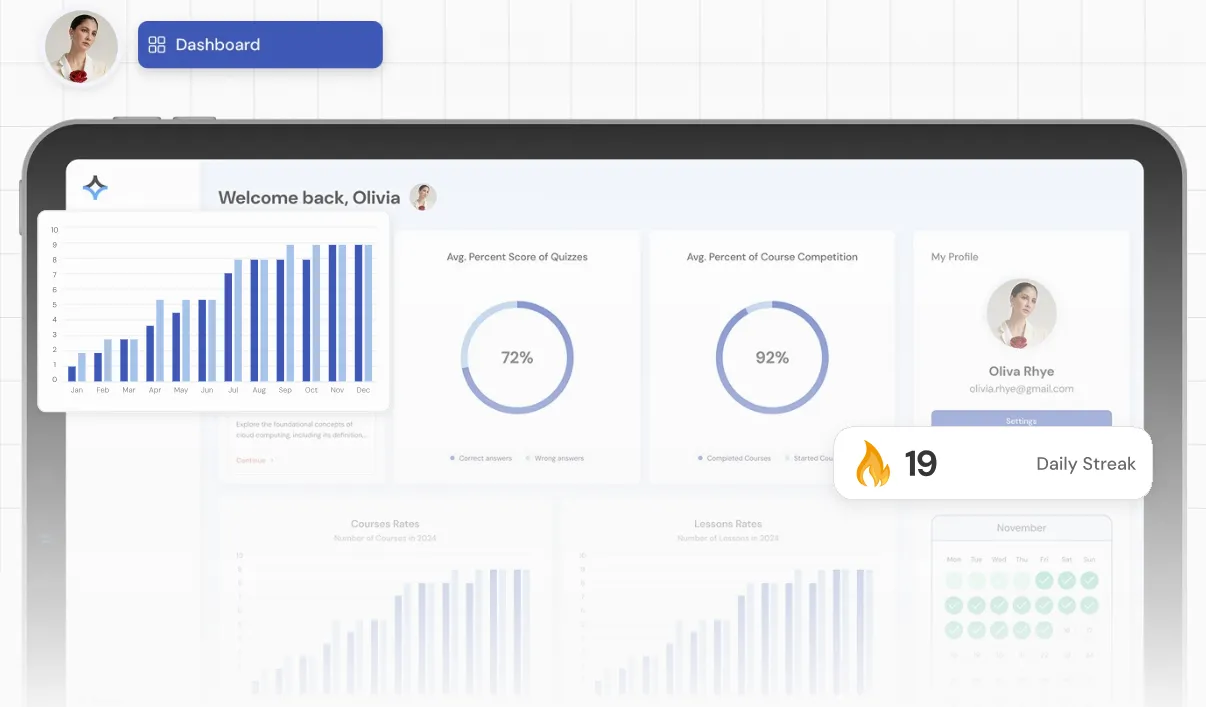Click the Fri column header in calendar
Image resolution: width=1206 pixels, height=707 pixels.
pos(1044,559)
